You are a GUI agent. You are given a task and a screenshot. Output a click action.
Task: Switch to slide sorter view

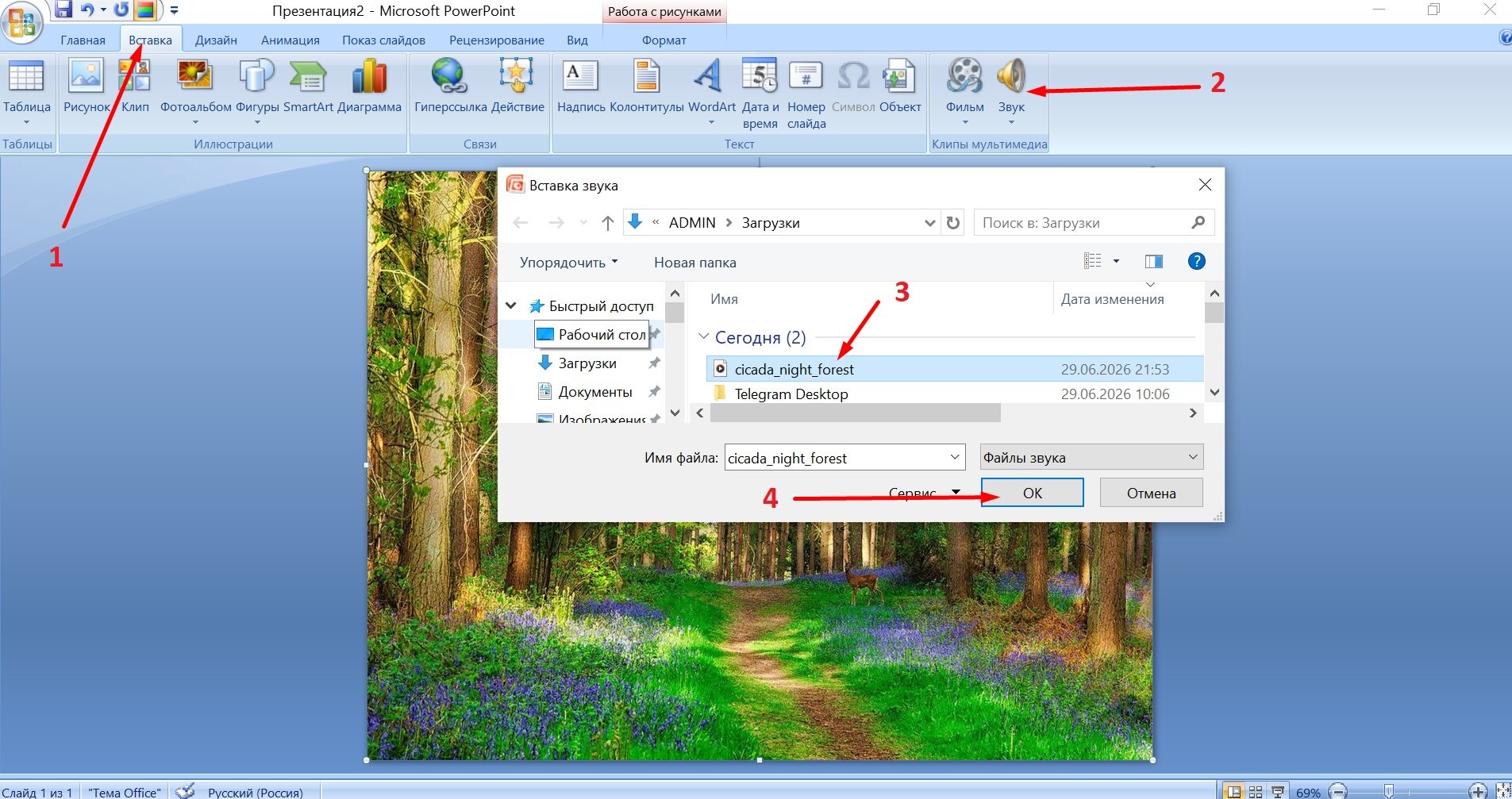click(1256, 792)
